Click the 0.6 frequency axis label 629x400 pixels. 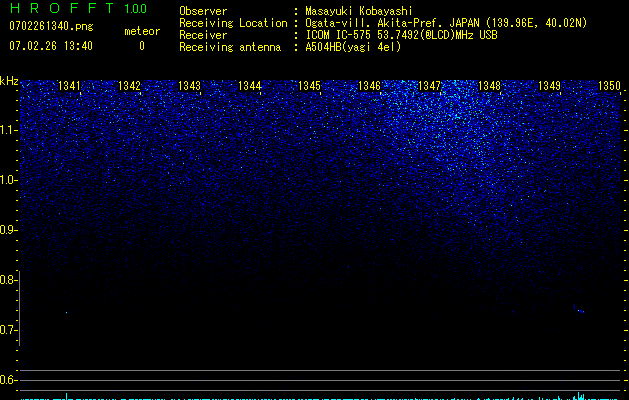[8, 380]
